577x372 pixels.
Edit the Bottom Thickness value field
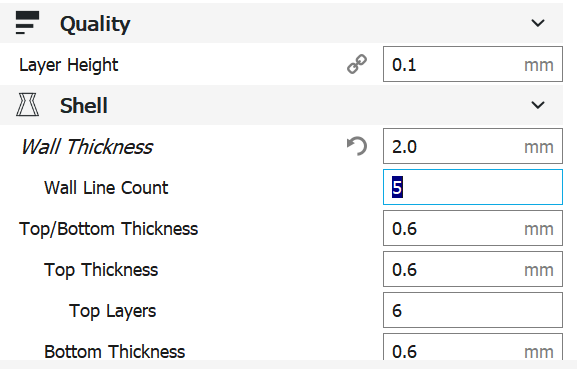tap(473, 347)
